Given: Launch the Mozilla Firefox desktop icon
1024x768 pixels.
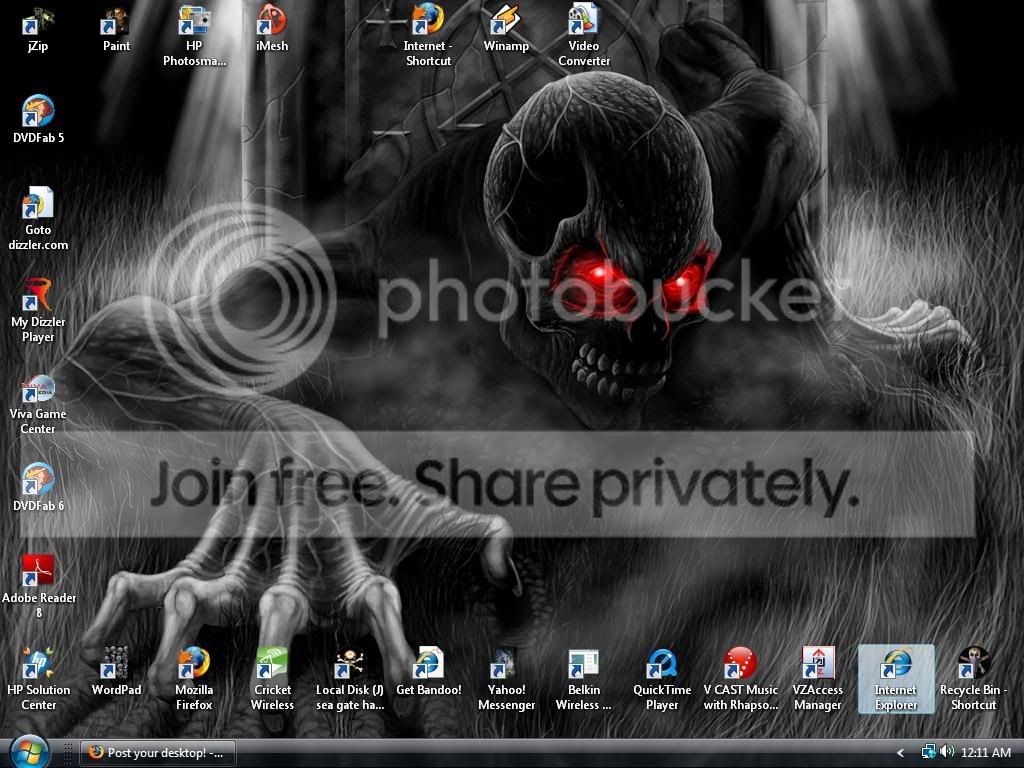Looking at the screenshot, I should coord(194,679).
